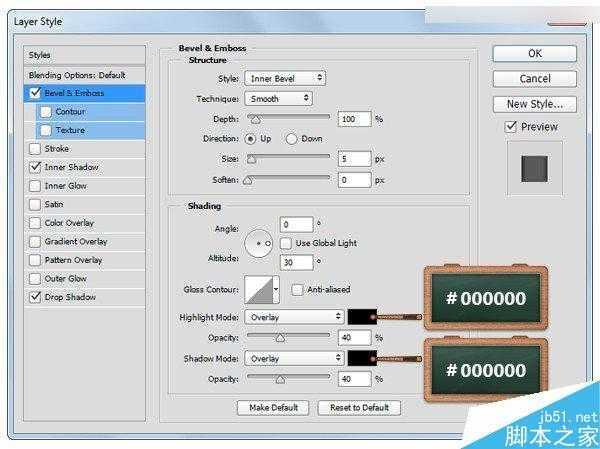
Task: Select the Drop Shadow style entry
Action: (70, 297)
